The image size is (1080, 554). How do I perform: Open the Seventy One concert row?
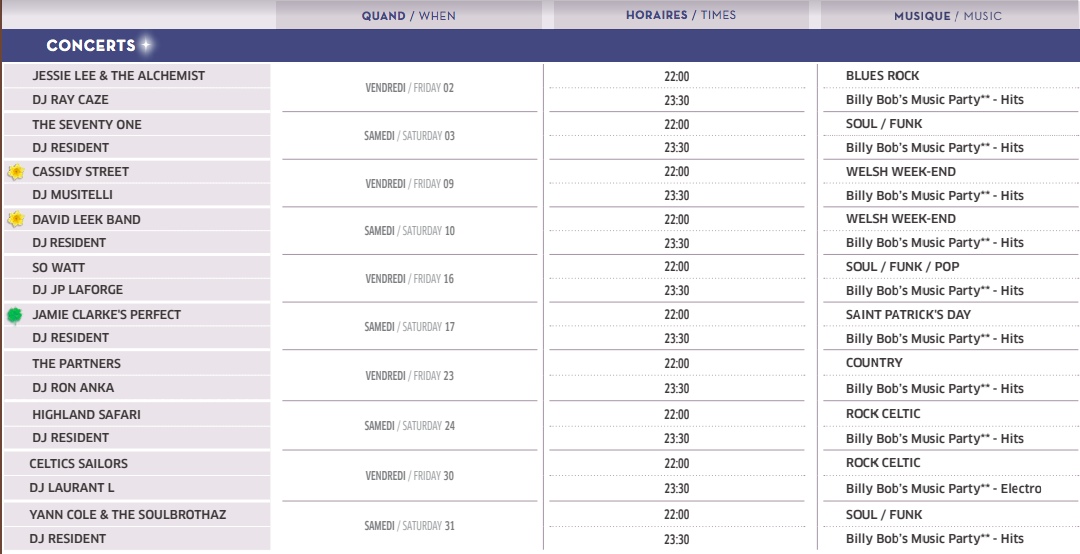point(136,125)
